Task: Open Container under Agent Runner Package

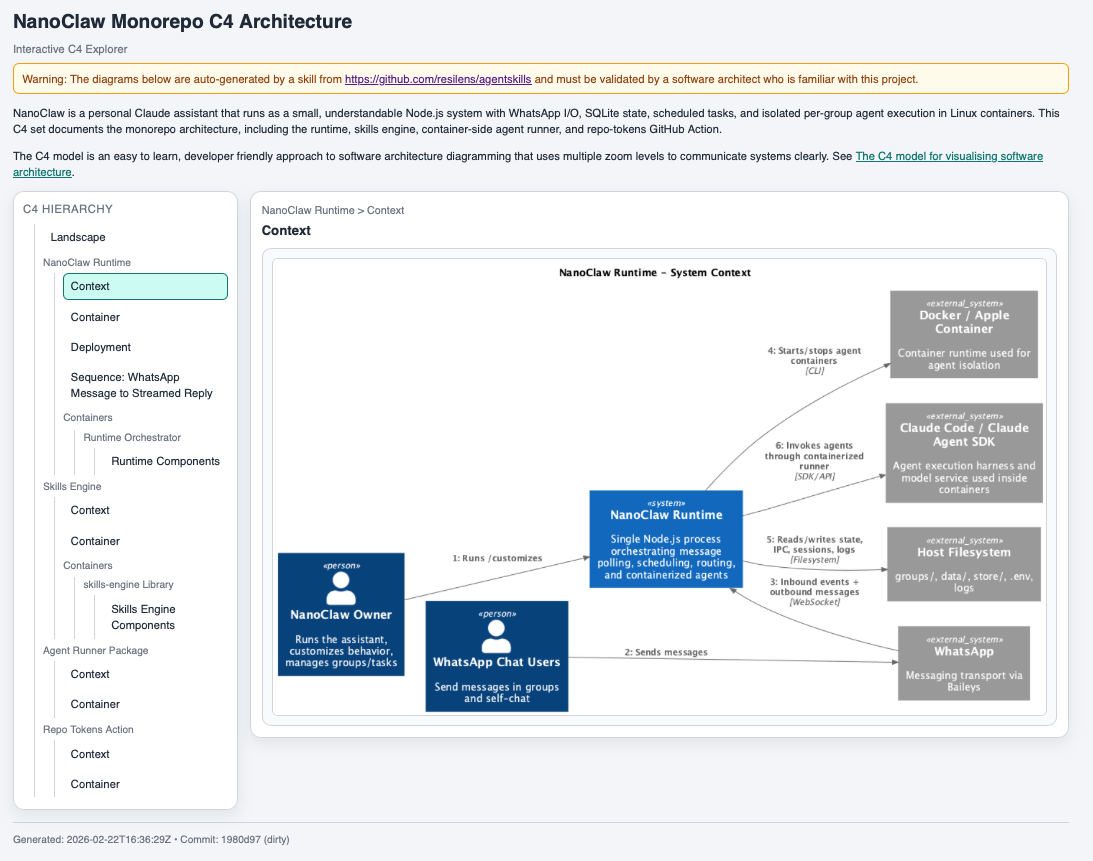Action: (95, 704)
